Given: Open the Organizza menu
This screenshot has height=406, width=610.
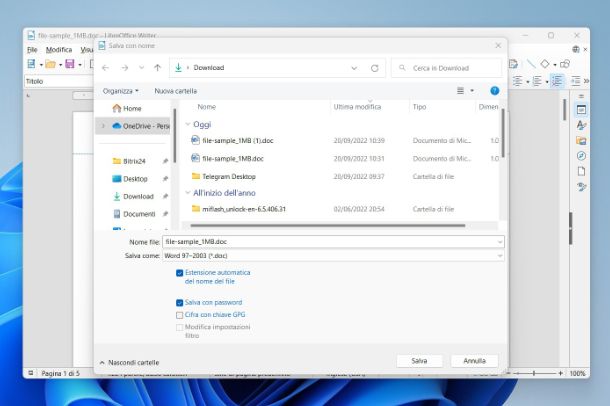Looking at the screenshot, I should (121, 91).
